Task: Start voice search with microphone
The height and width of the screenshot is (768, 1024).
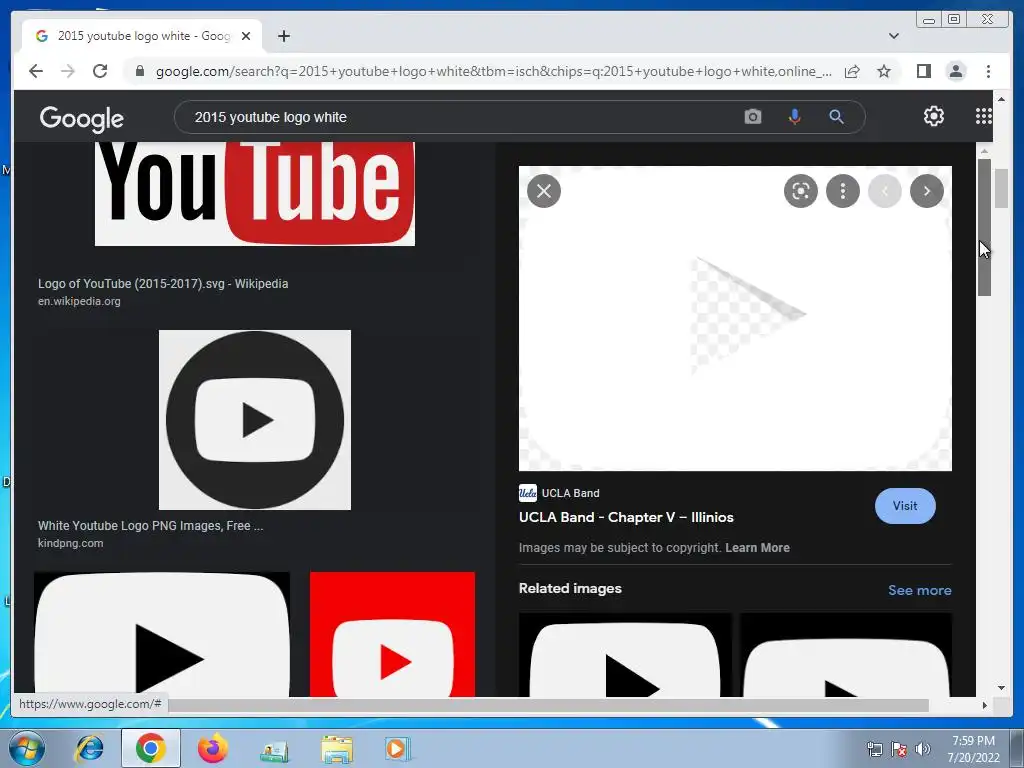Action: coord(794,117)
